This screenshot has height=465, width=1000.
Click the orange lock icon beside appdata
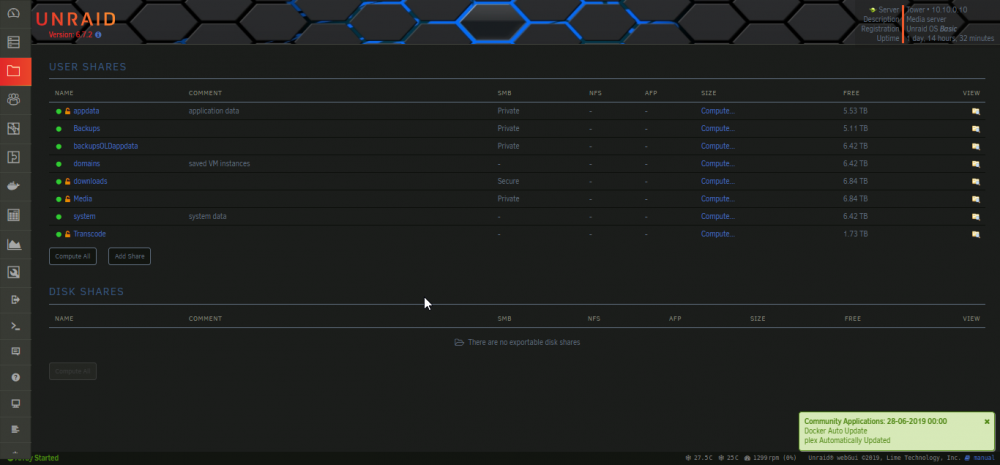pos(67,111)
